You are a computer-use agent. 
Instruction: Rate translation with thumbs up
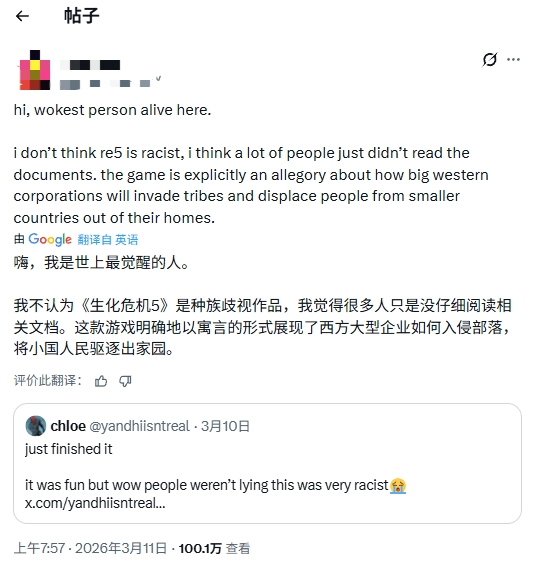point(101,381)
